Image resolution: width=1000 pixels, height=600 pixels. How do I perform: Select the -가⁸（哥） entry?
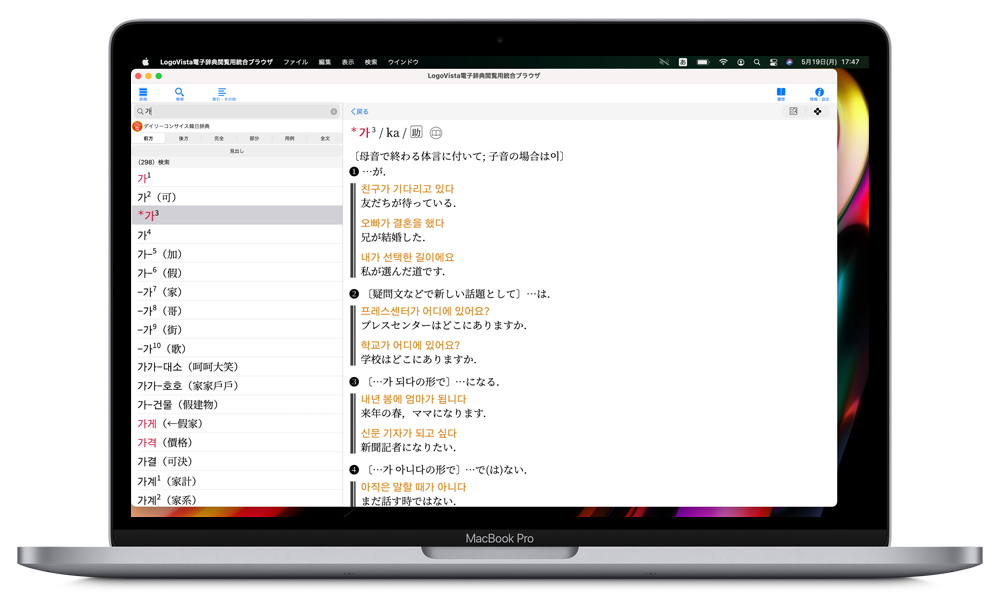click(x=237, y=310)
